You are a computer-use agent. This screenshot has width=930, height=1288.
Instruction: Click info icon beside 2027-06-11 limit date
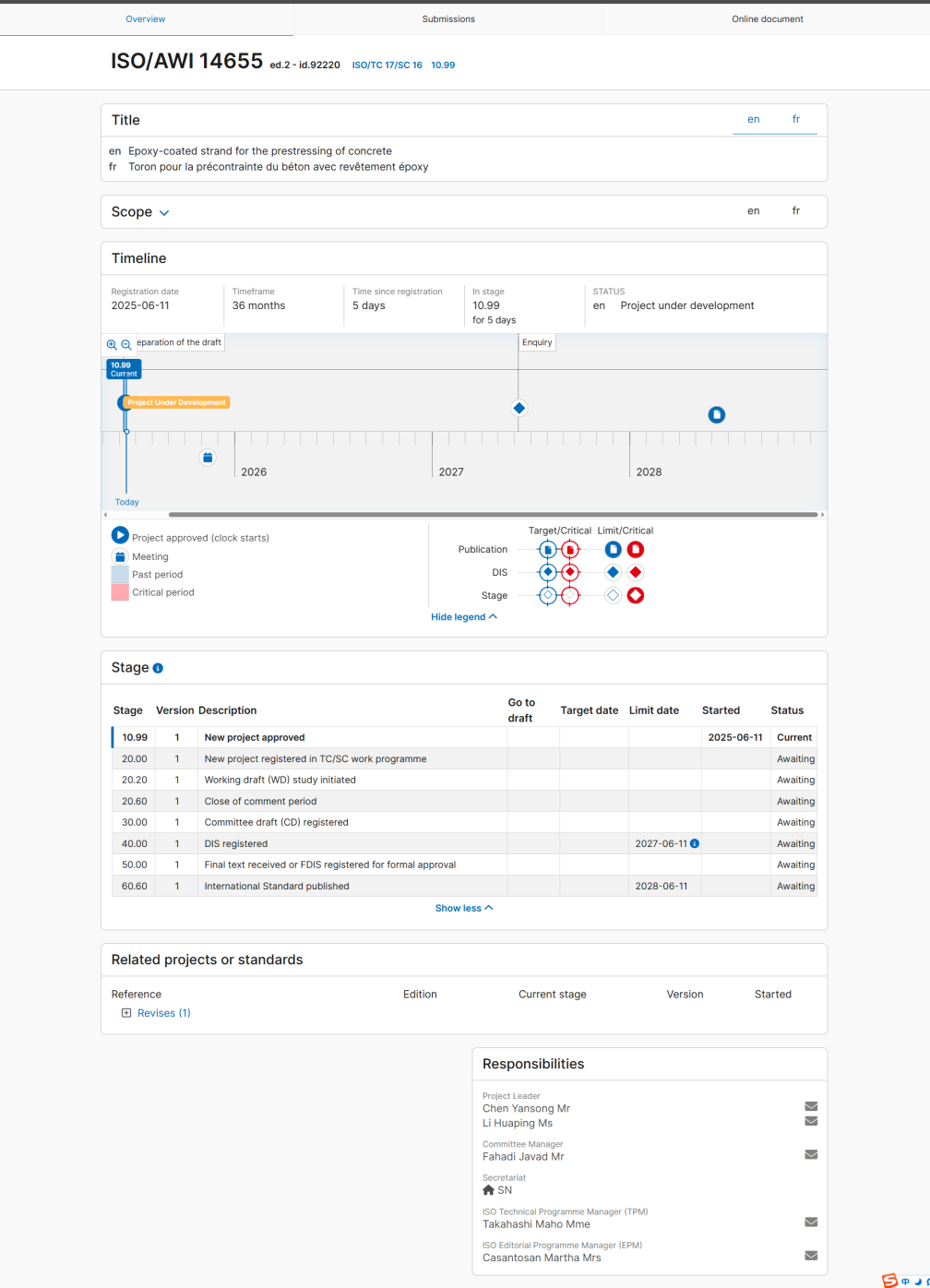(695, 843)
